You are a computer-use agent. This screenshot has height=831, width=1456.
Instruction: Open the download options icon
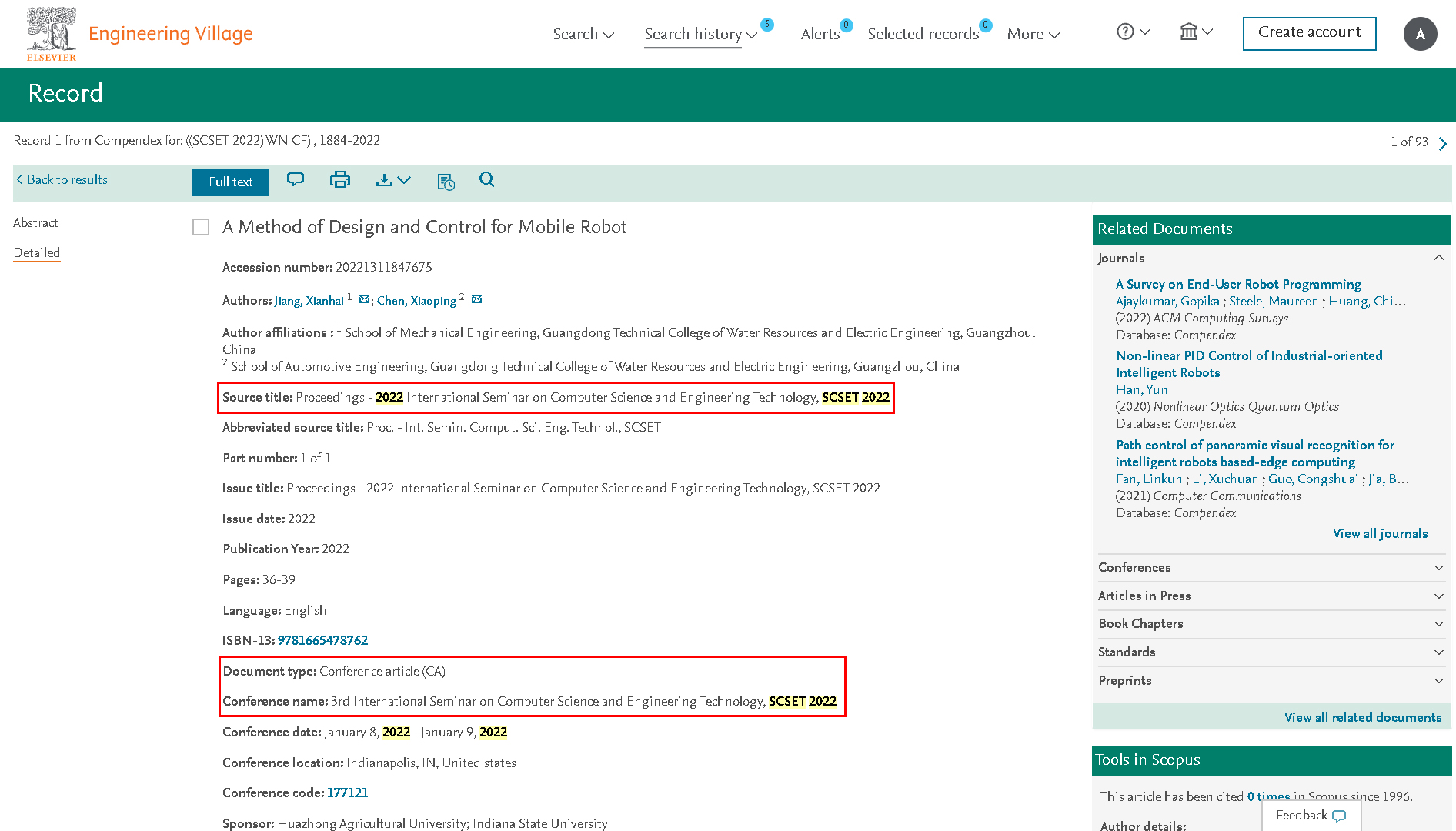coord(393,180)
